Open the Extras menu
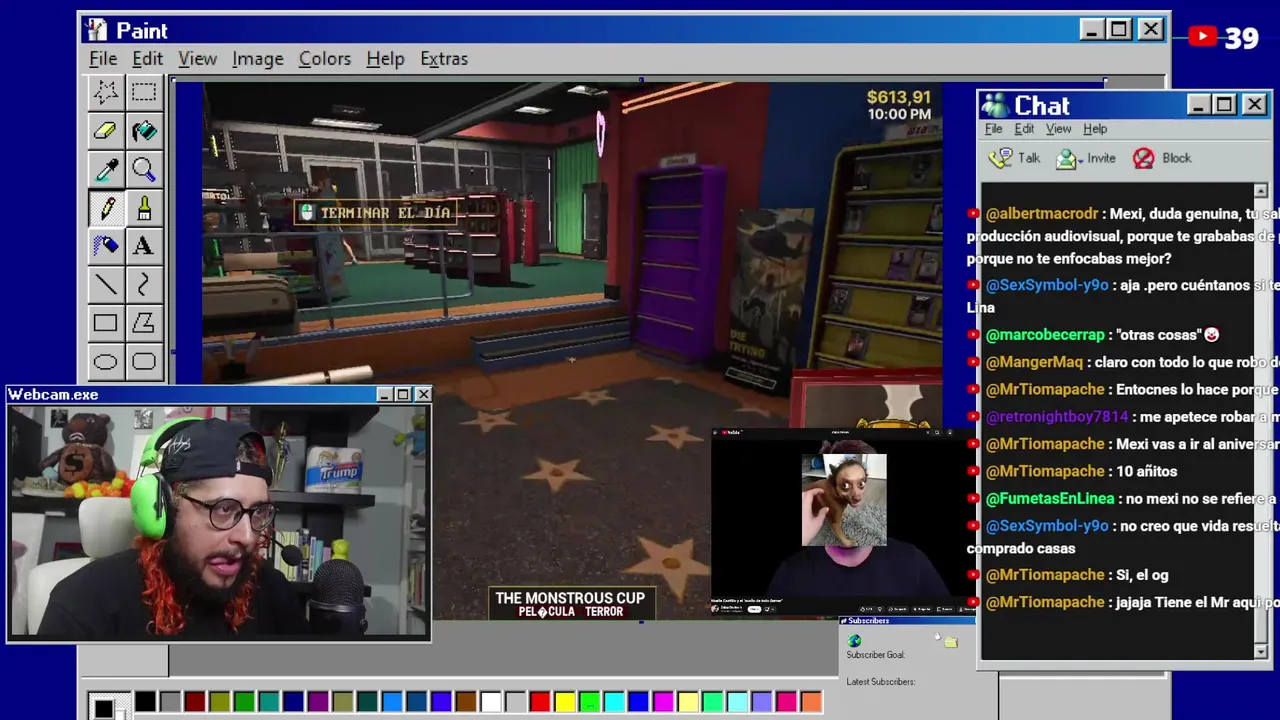The width and height of the screenshot is (1280, 720). tap(444, 59)
